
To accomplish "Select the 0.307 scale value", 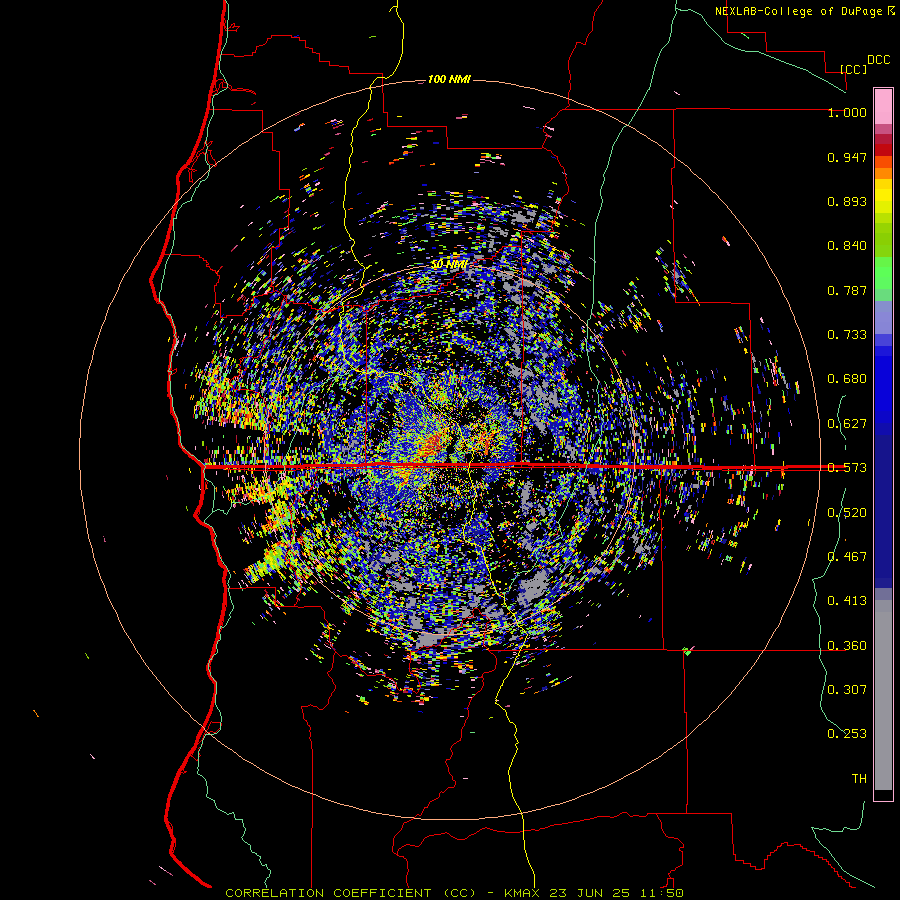I will point(847,689).
